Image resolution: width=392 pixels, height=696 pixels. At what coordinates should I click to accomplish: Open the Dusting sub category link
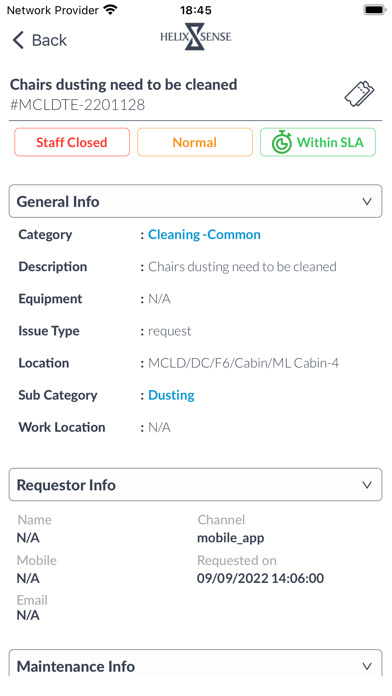click(x=171, y=395)
